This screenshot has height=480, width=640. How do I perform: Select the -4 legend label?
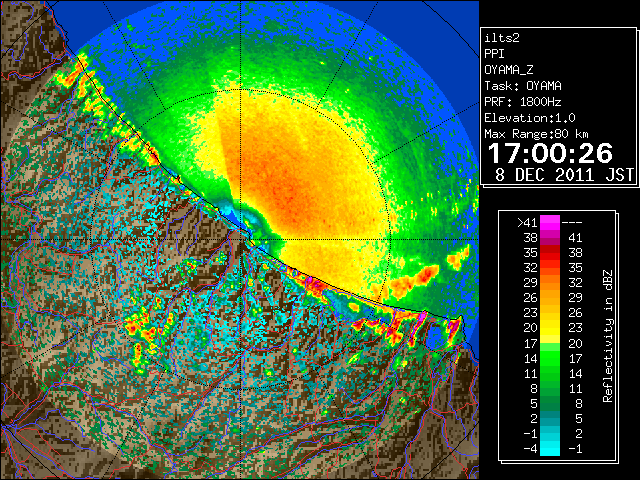[530, 449]
